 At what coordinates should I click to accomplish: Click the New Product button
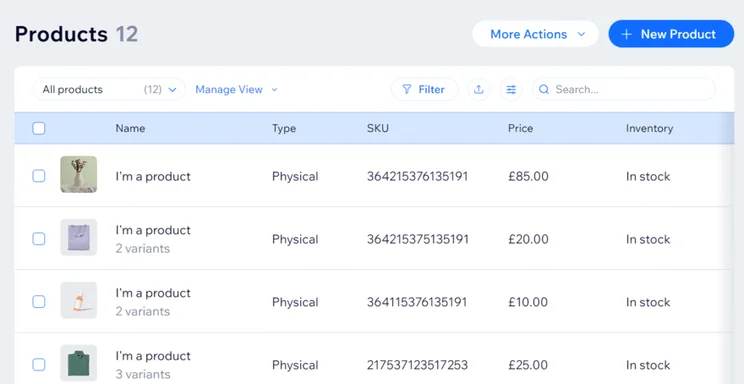pos(671,34)
